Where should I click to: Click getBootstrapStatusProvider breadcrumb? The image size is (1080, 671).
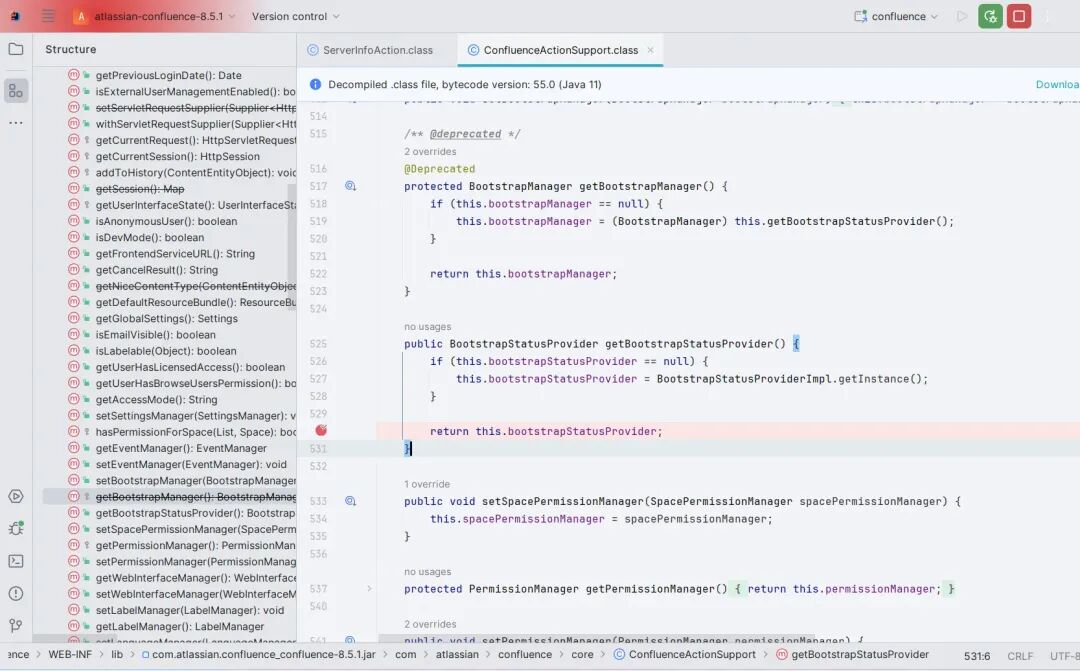click(x=853, y=654)
